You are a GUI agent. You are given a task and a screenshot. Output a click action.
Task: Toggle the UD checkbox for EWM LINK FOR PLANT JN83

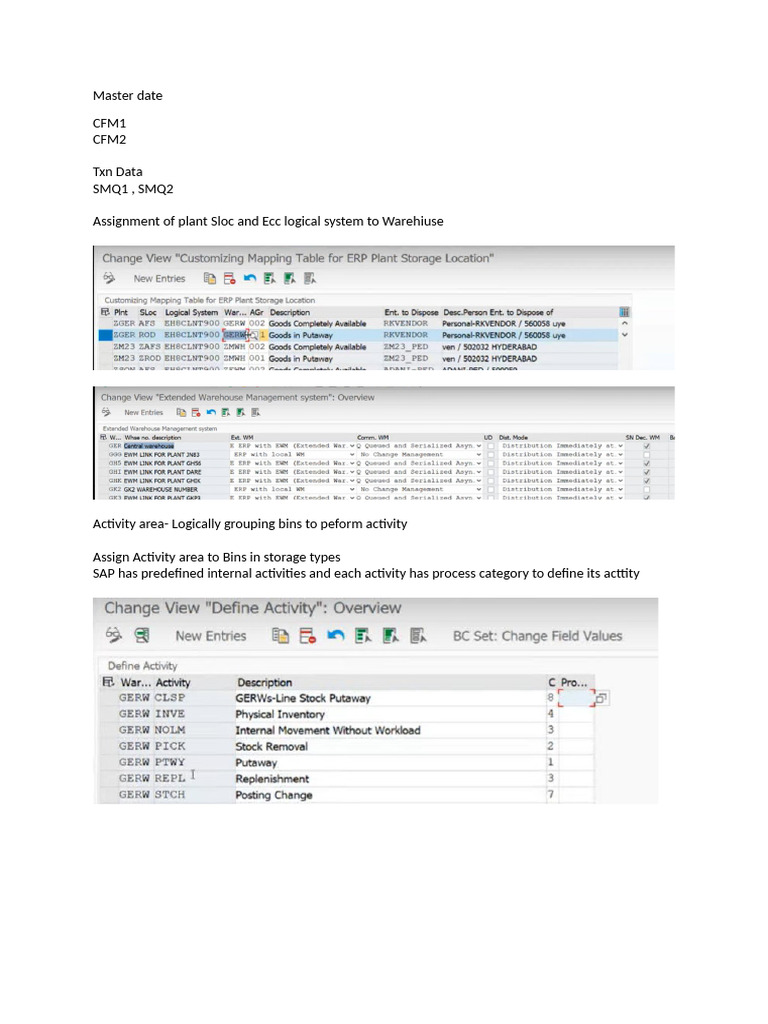point(490,454)
